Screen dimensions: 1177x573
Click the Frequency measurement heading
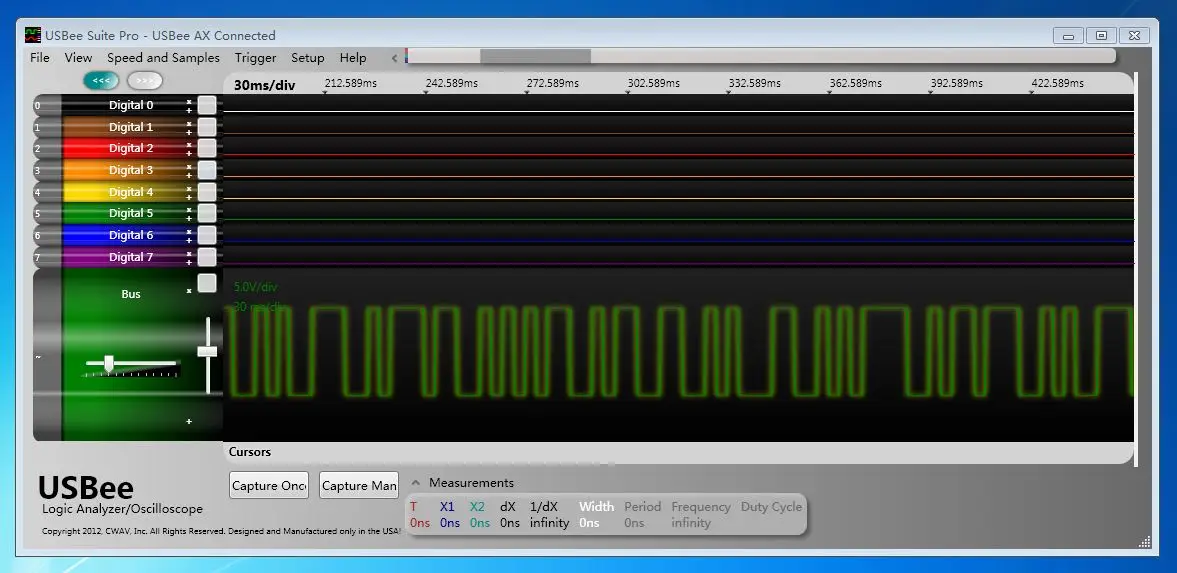coord(701,507)
